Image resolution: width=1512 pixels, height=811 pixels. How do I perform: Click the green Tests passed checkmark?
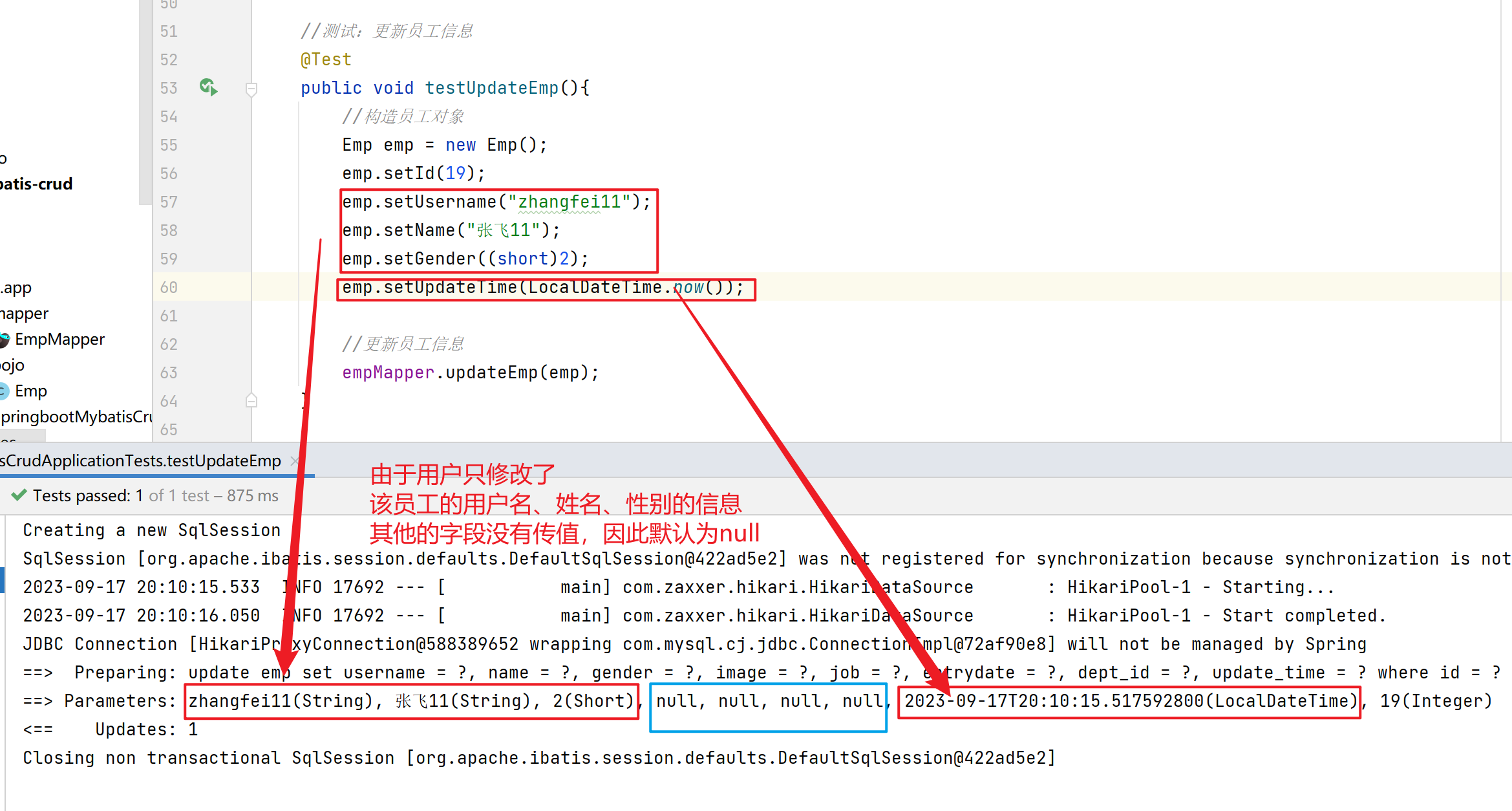tap(19, 495)
